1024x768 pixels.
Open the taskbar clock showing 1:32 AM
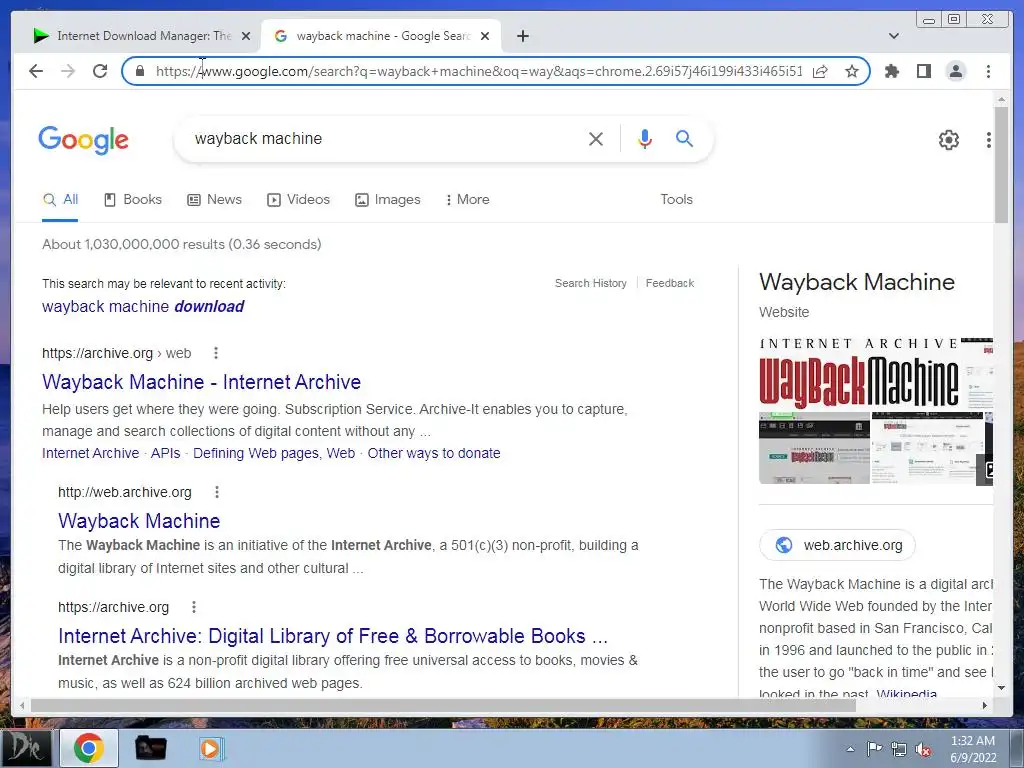pyautogui.click(x=973, y=749)
